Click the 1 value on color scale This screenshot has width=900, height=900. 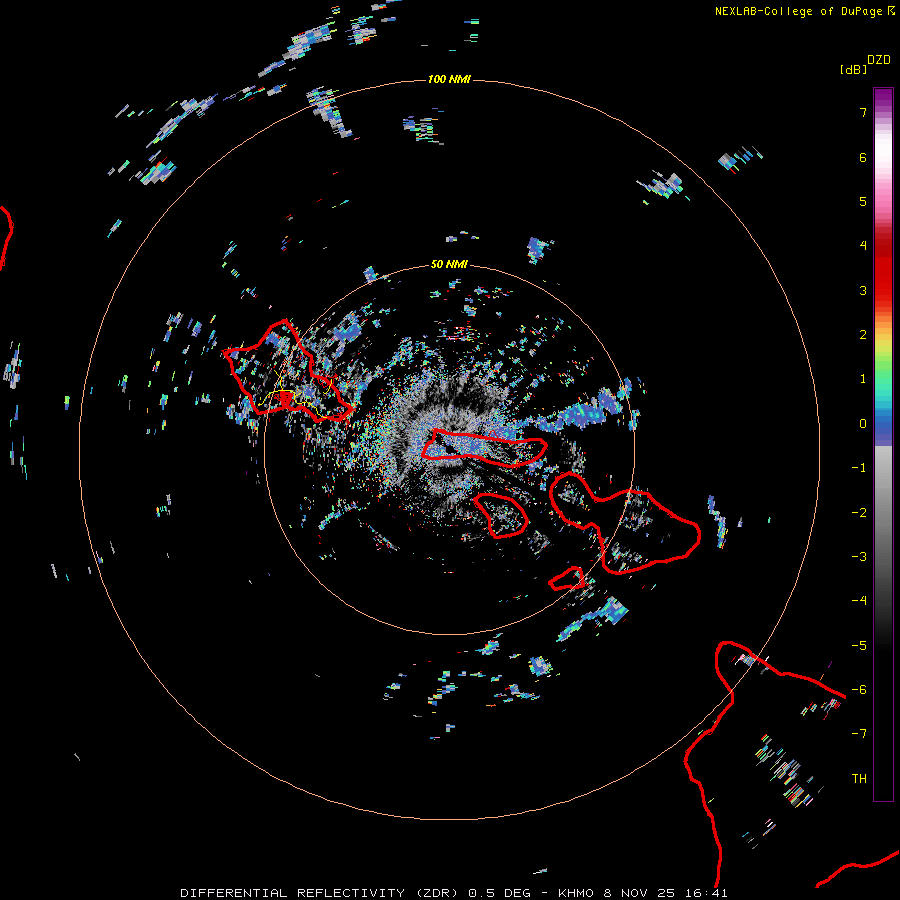pyautogui.click(x=863, y=379)
